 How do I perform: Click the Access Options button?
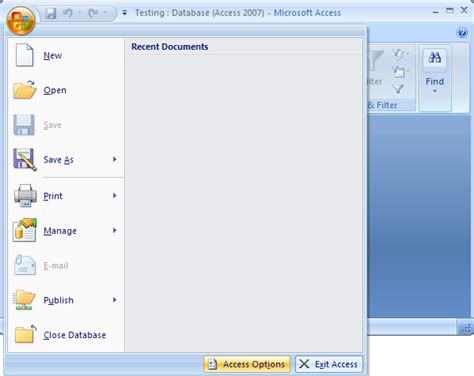247,364
